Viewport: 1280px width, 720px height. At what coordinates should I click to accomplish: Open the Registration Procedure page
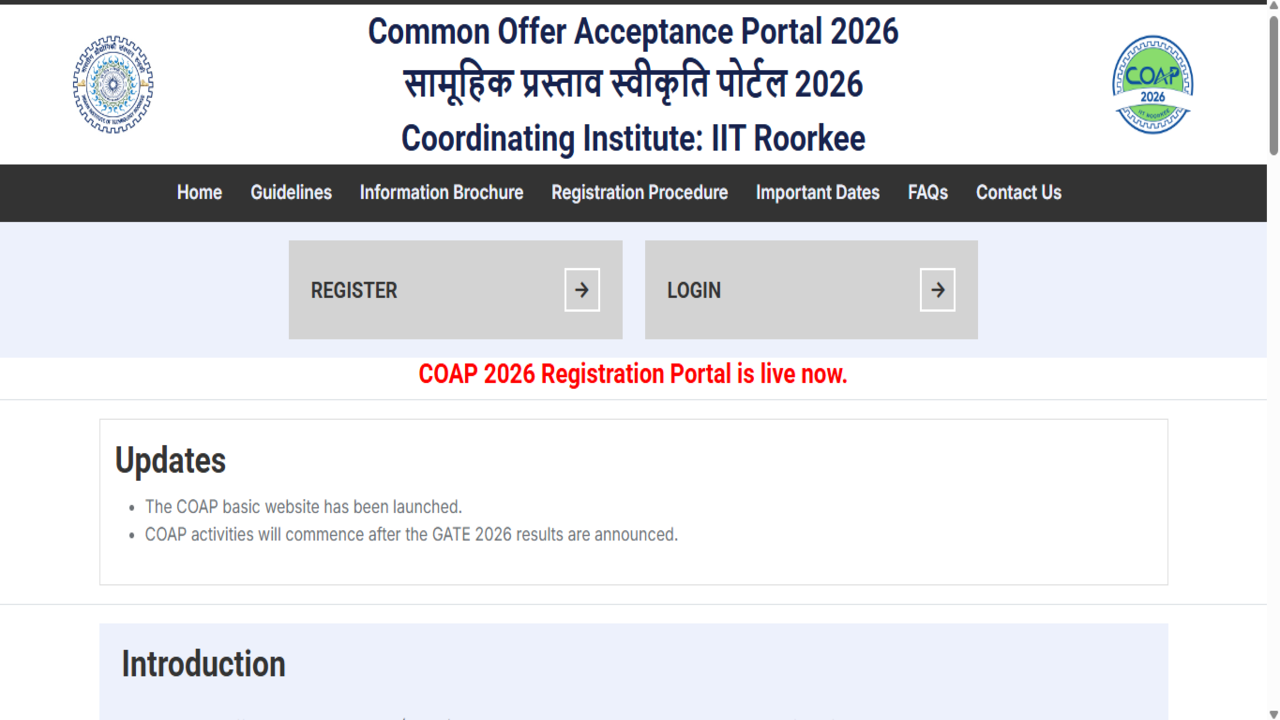[639, 193]
